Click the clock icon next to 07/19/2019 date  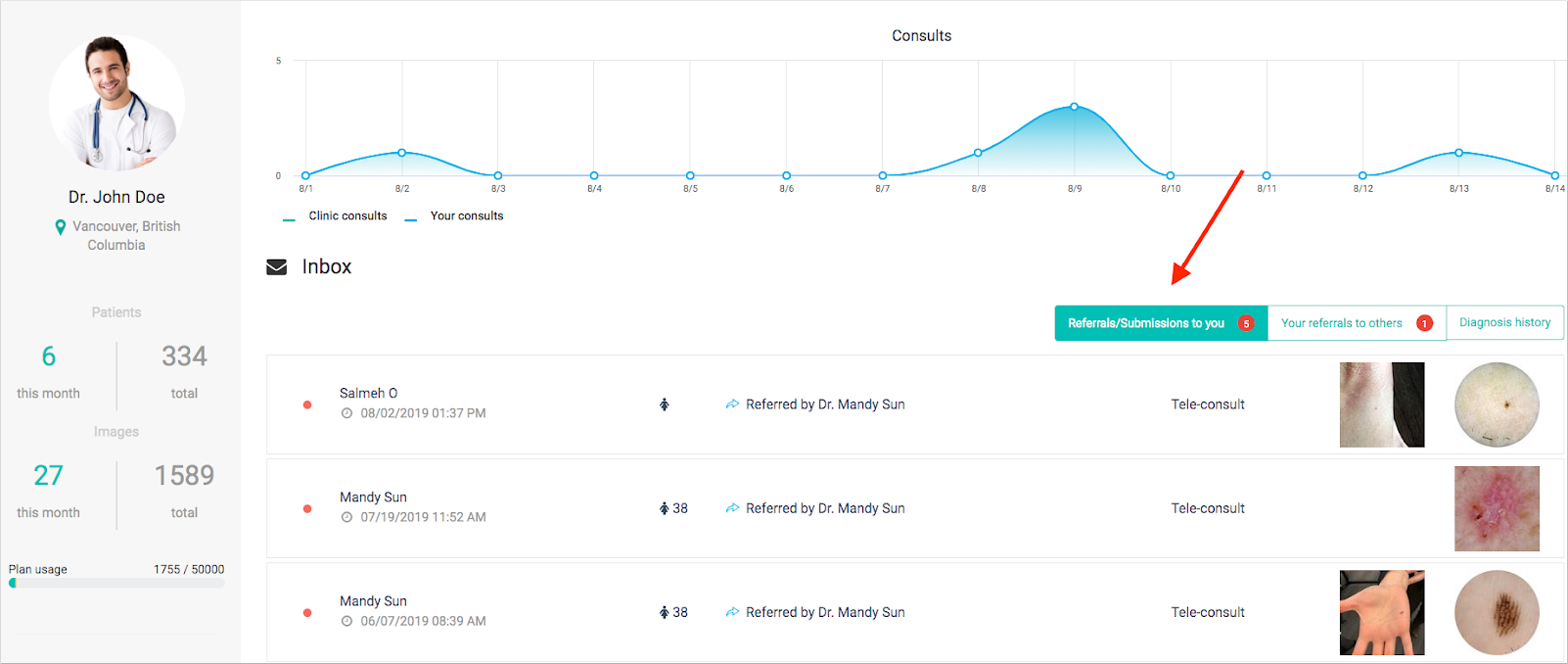tap(346, 517)
